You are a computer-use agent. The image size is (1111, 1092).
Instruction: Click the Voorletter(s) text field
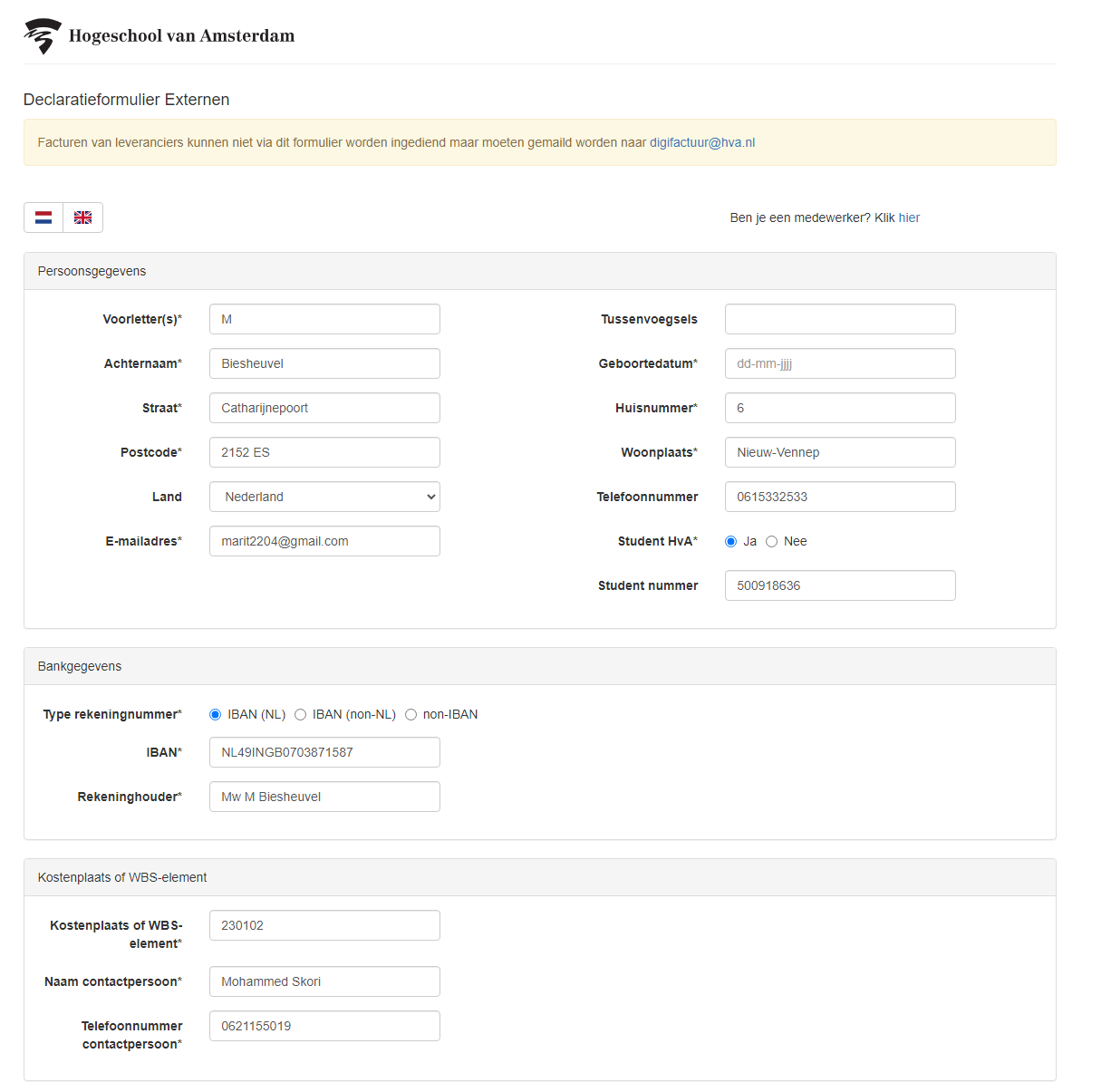tap(324, 319)
